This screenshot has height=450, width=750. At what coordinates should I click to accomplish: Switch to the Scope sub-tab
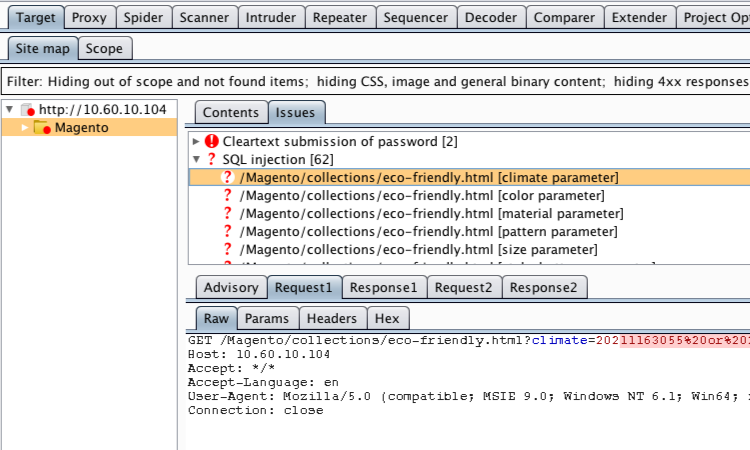[x=104, y=49]
